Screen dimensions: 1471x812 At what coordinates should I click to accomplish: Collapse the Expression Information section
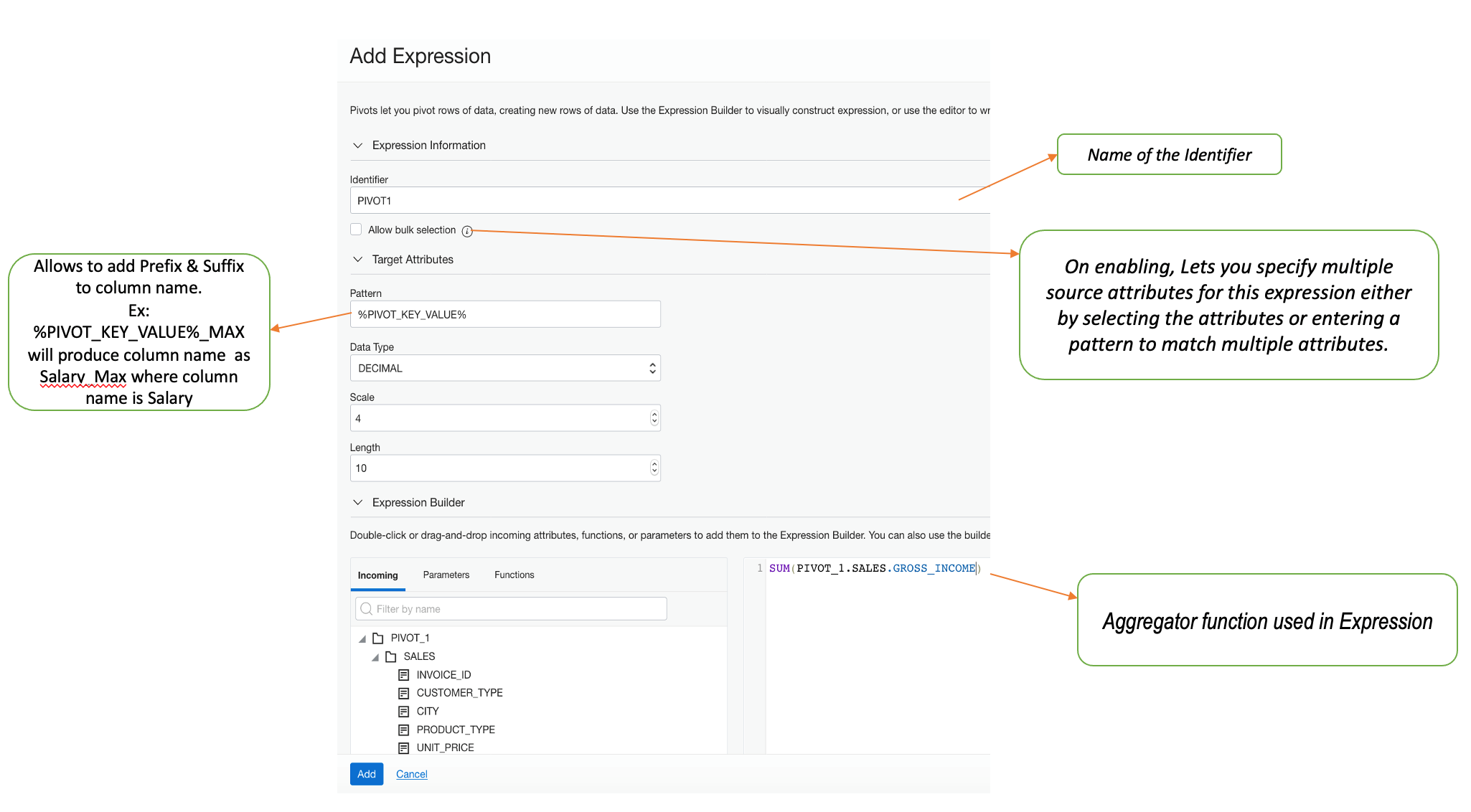tap(357, 146)
